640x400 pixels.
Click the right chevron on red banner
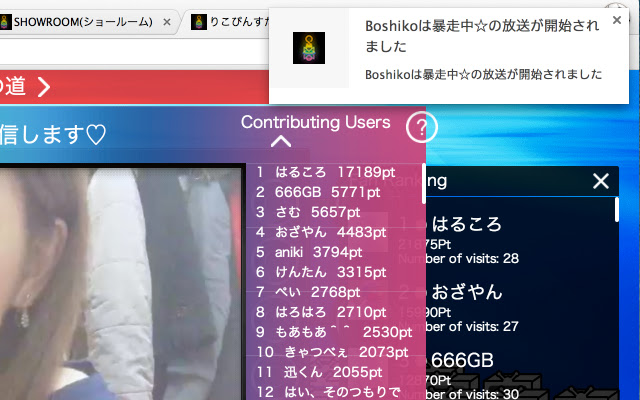tap(43, 88)
